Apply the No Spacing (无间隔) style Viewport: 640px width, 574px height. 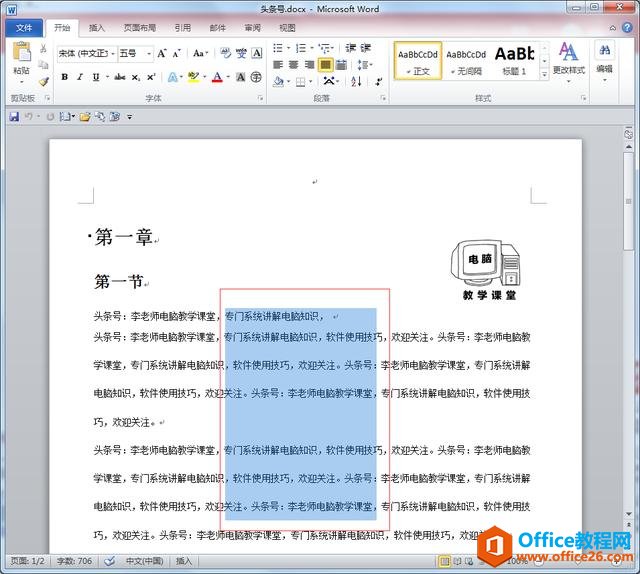point(466,60)
